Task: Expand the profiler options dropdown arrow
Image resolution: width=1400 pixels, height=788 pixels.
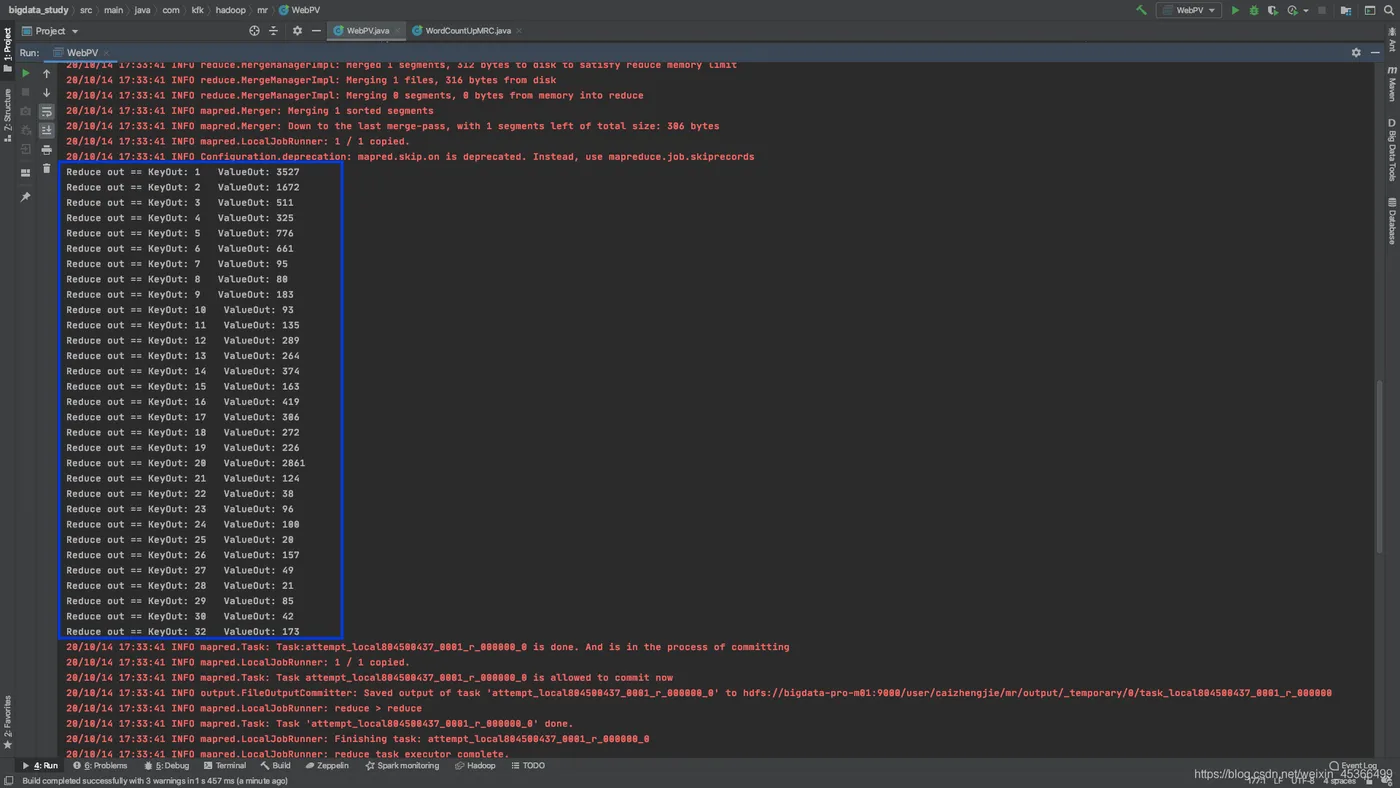Action: (1306, 11)
